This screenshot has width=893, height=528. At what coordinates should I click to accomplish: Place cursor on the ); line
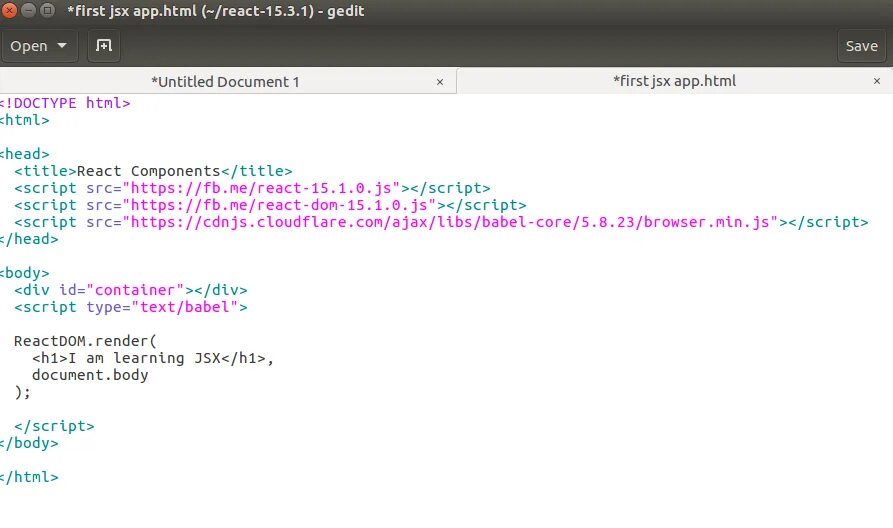coord(22,392)
